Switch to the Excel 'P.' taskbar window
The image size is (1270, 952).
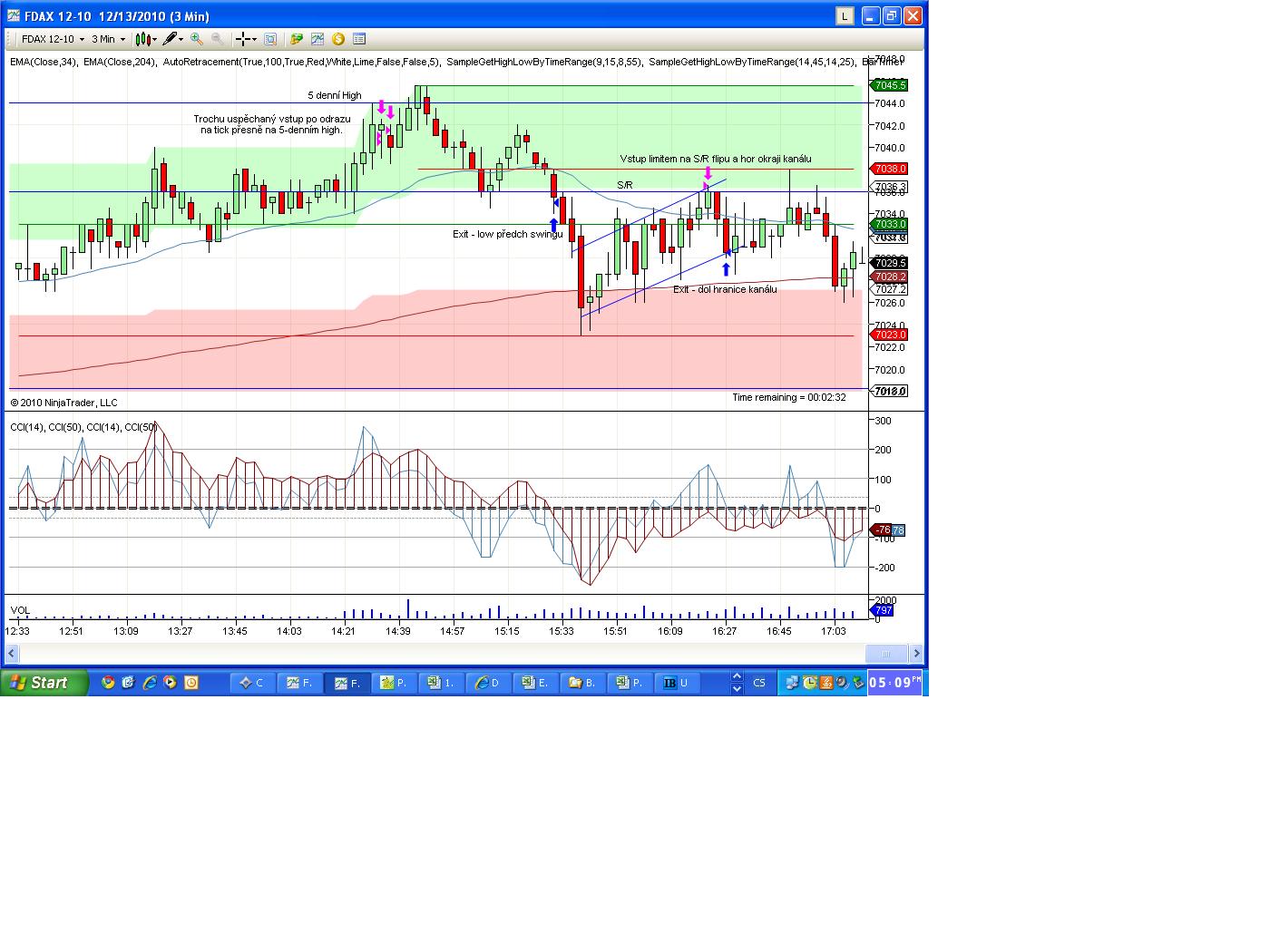click(x=631, y=683)
